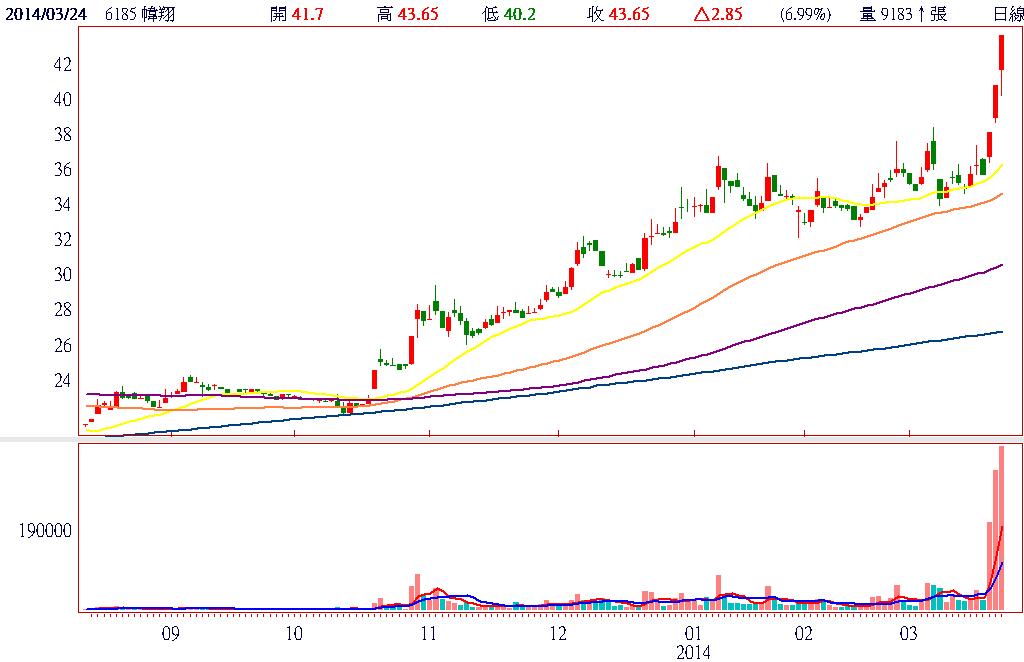The image size is (1024, 662).
Task: Click the 34 price axis label
Action: click(x=61, y=205)
